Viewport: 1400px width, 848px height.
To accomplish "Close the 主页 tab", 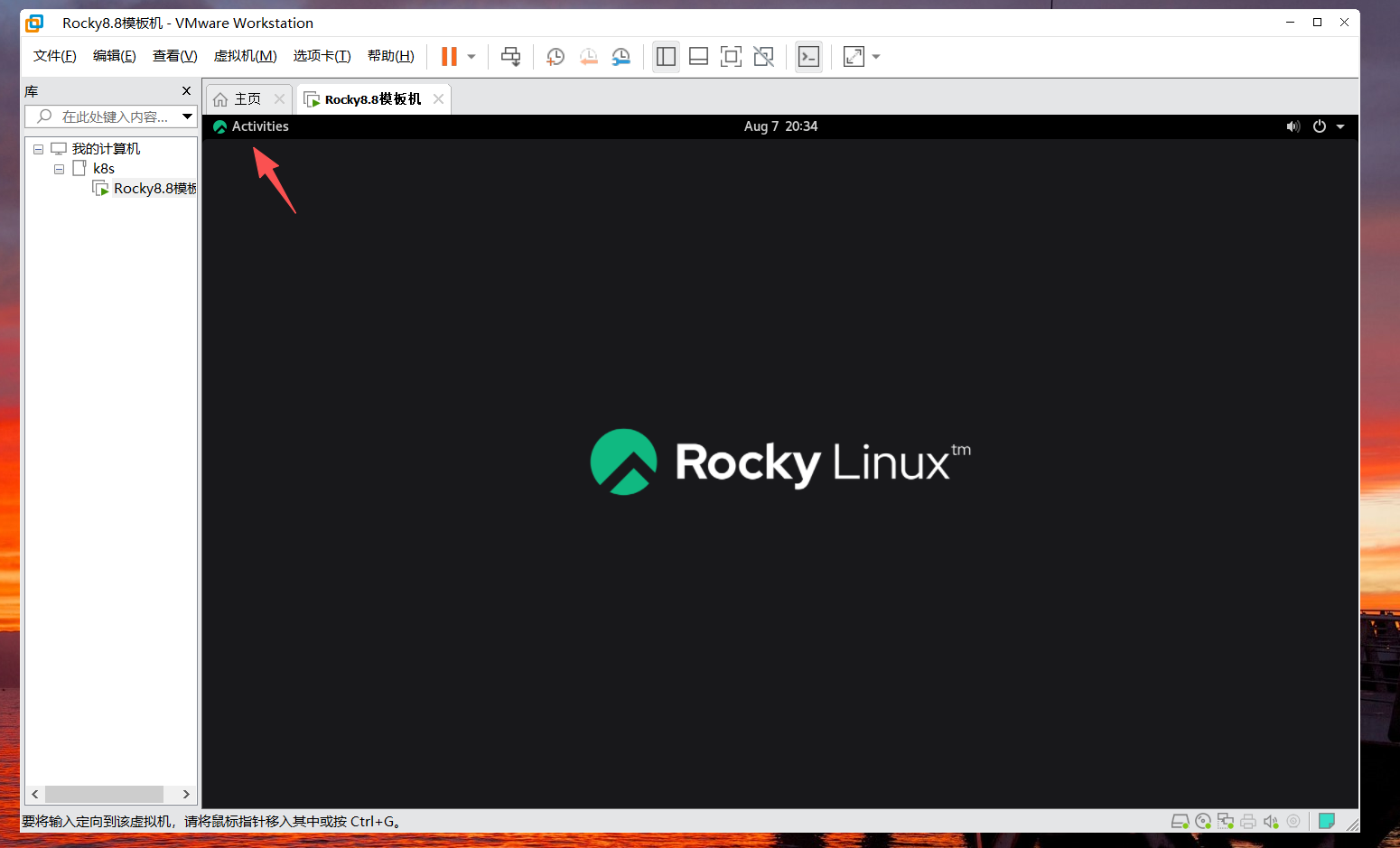I will click(x=279, y=99).
